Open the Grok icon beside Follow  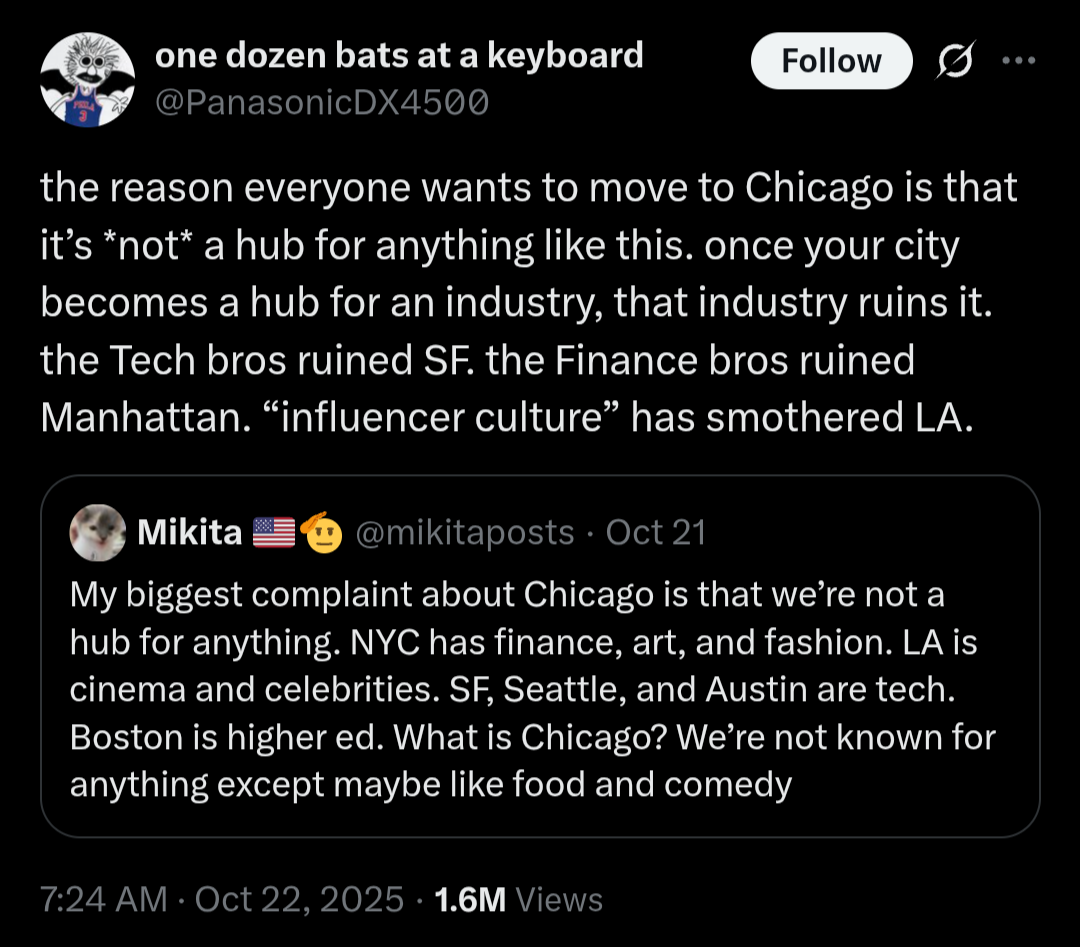(957, 61)
